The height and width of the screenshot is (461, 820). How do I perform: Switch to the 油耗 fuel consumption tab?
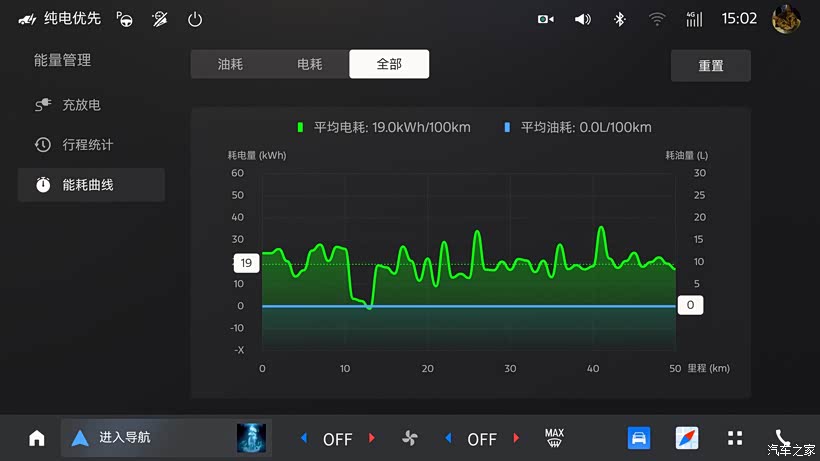(x=230, y=64)
